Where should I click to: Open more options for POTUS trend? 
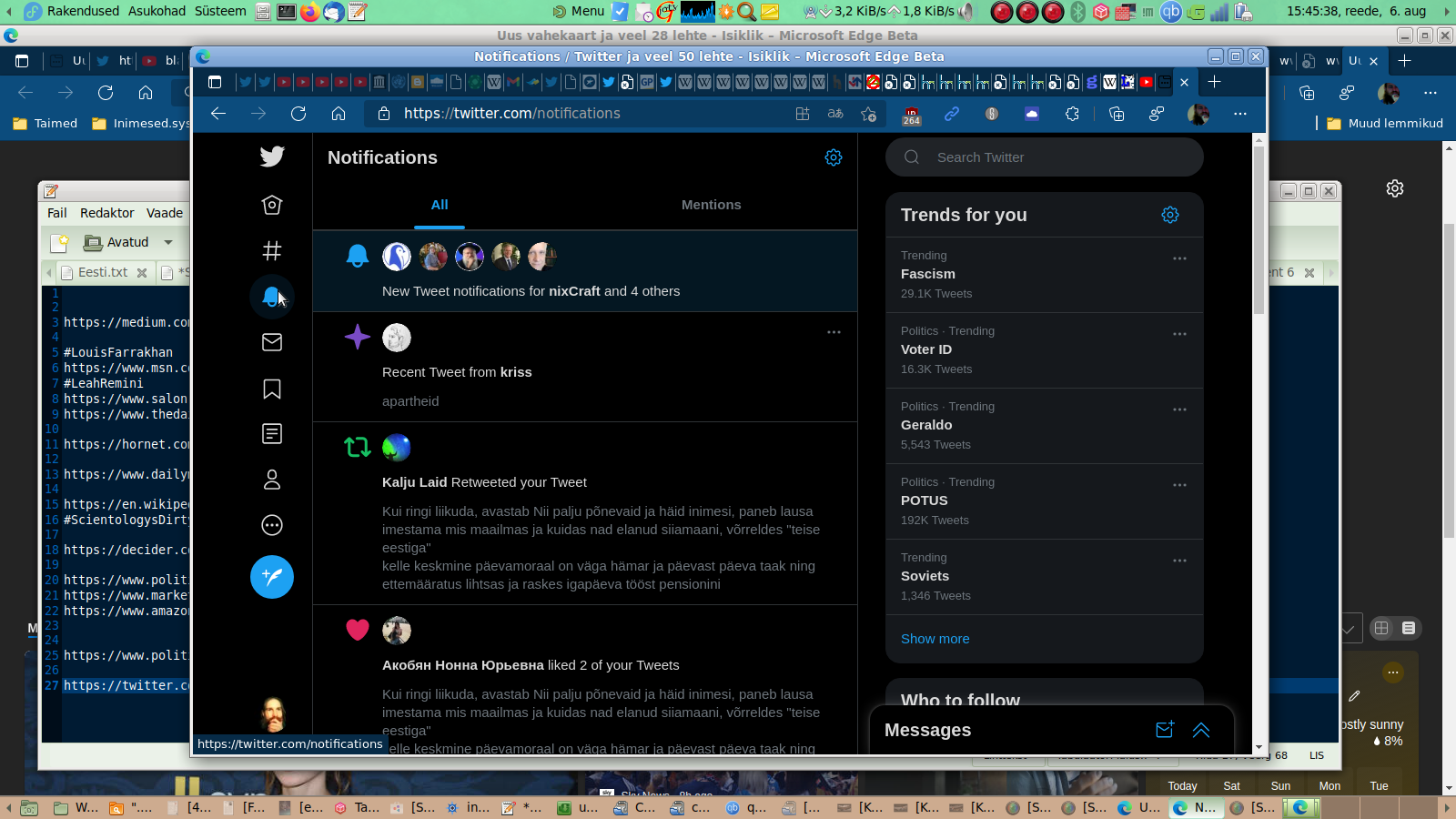pyautogui.click(x=1179, y=485)
